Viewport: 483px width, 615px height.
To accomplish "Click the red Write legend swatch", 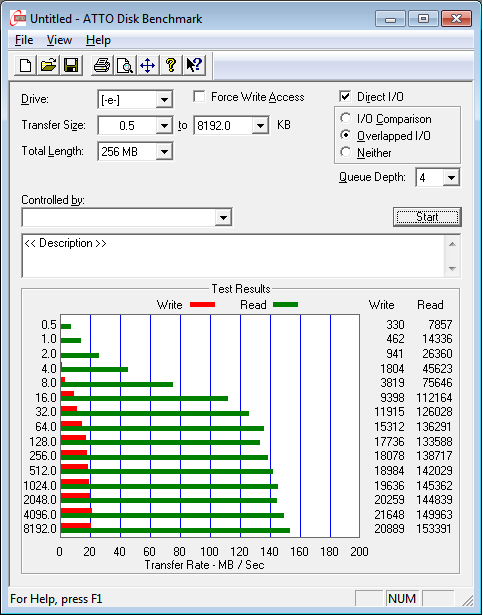I will [202, 305].
